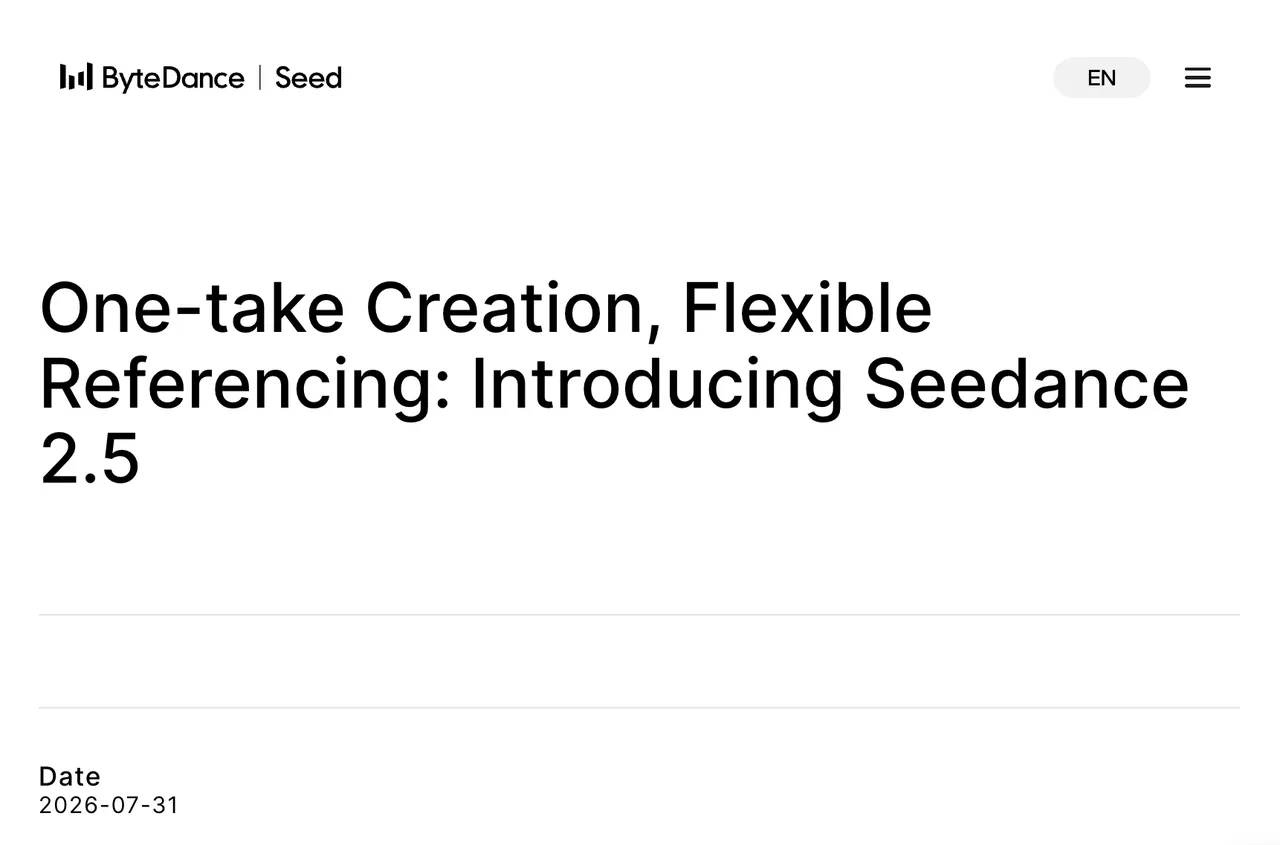Image resolution: width=1280 pixels, height=845 pixels.
Task: Click empty band between the two dividers
Action: point(639,661)
